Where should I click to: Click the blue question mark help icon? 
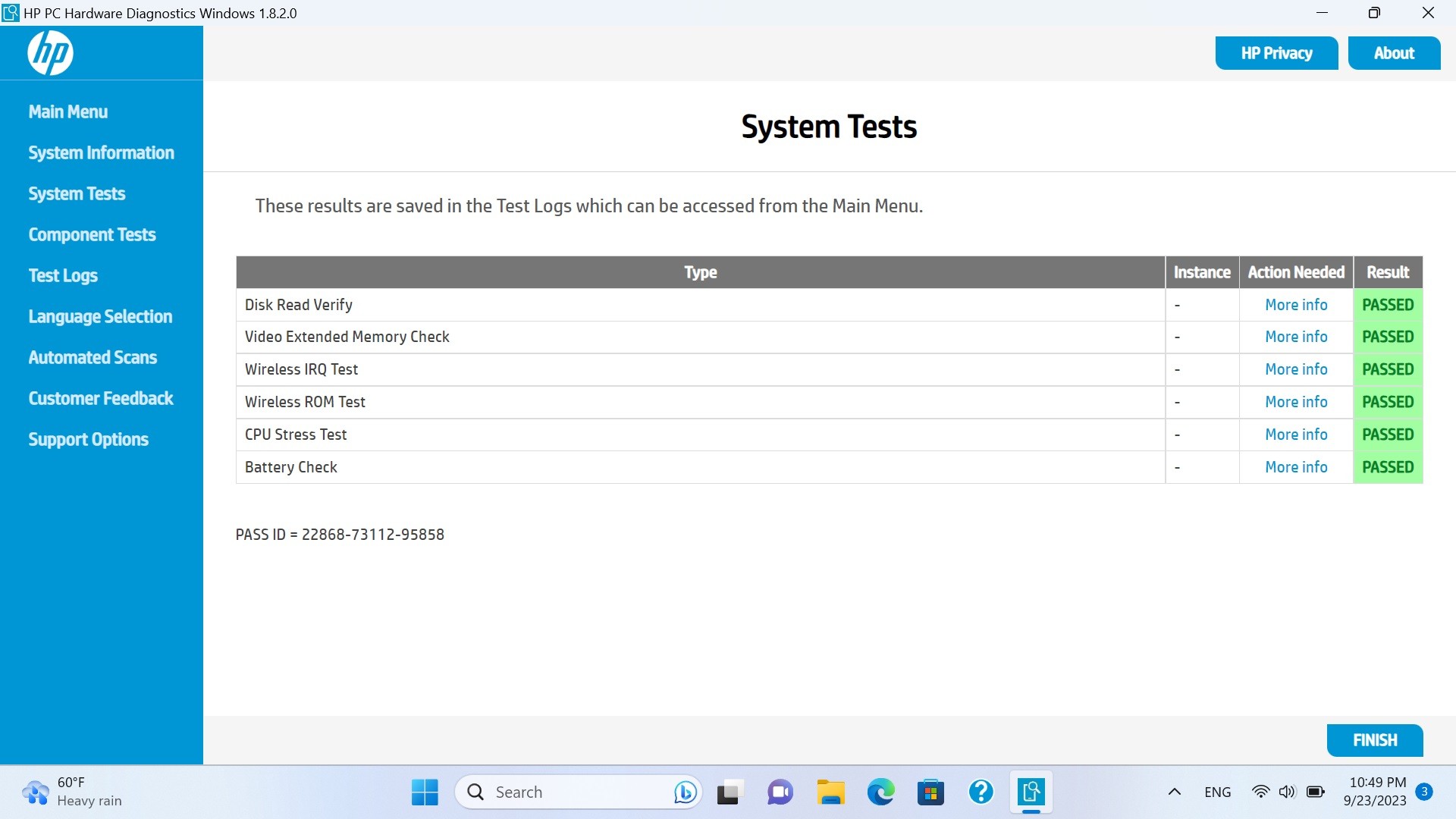tap(981, 792)
